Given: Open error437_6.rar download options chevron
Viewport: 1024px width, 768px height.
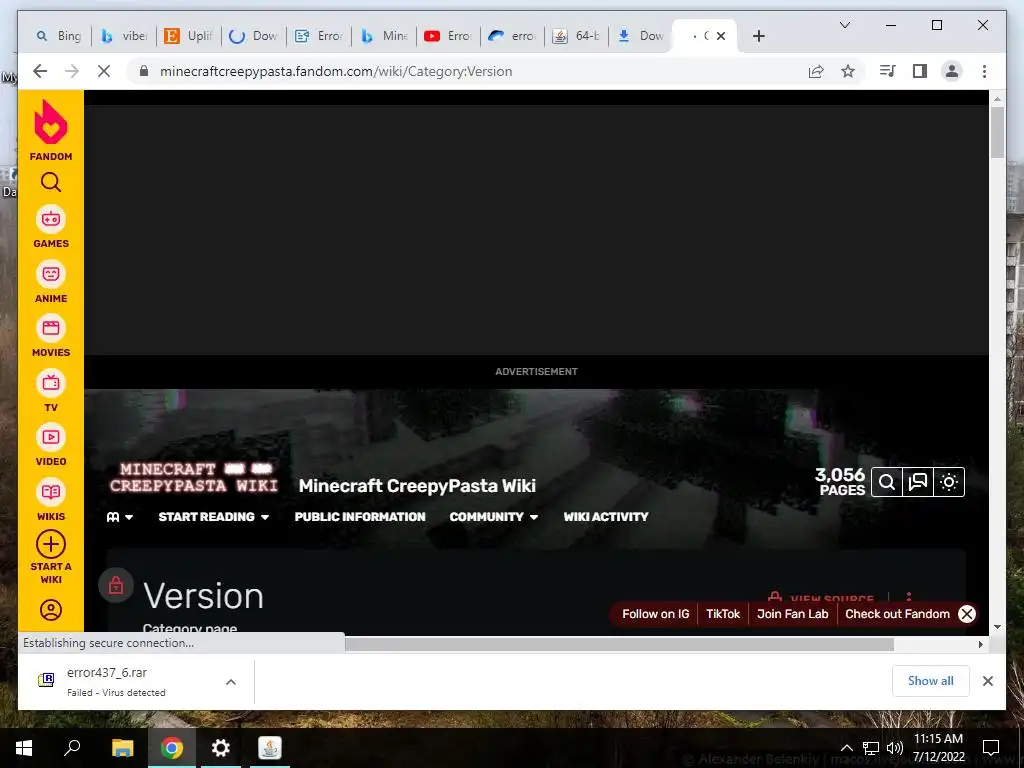Looking at the screenshot, I should pos(231,682).
